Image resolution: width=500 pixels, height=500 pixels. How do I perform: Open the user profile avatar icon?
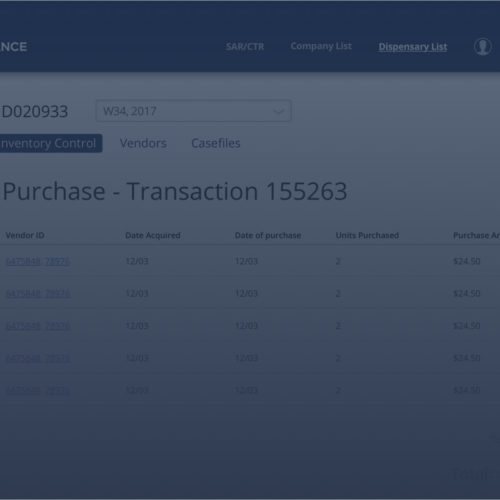tap(483, 47)
